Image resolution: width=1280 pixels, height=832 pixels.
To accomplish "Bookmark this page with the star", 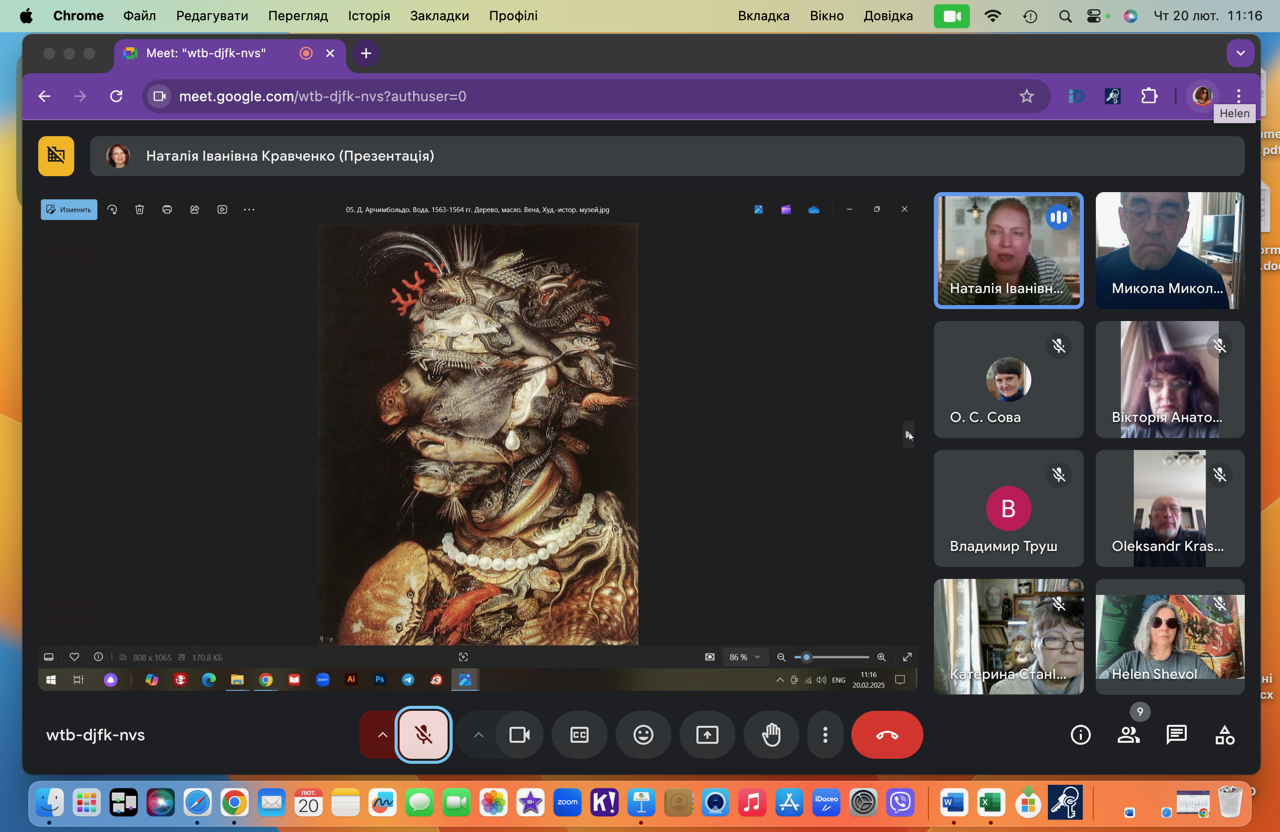I will (x=1026, y=96).
